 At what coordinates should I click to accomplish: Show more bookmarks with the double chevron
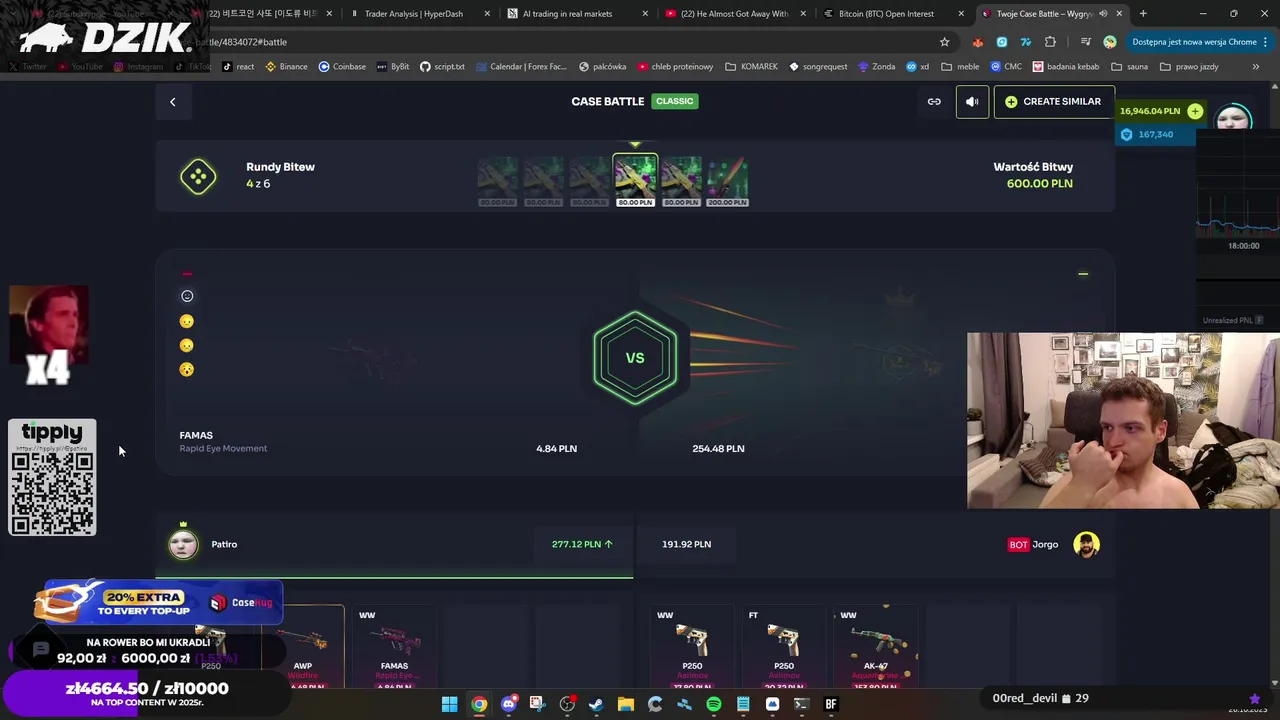(x=1256, y=67)
